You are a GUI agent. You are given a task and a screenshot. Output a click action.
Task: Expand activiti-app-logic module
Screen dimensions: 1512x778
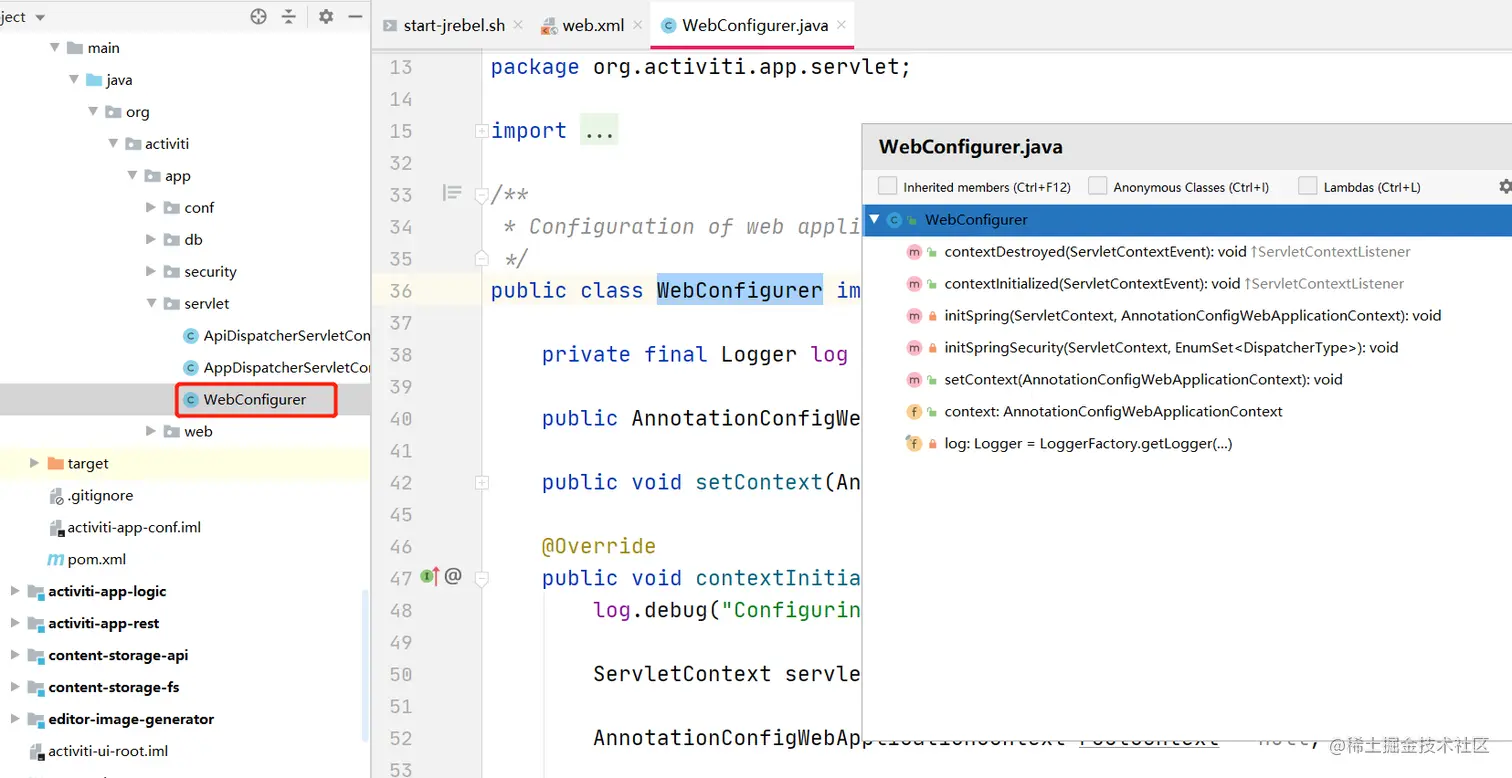point(15,592)
